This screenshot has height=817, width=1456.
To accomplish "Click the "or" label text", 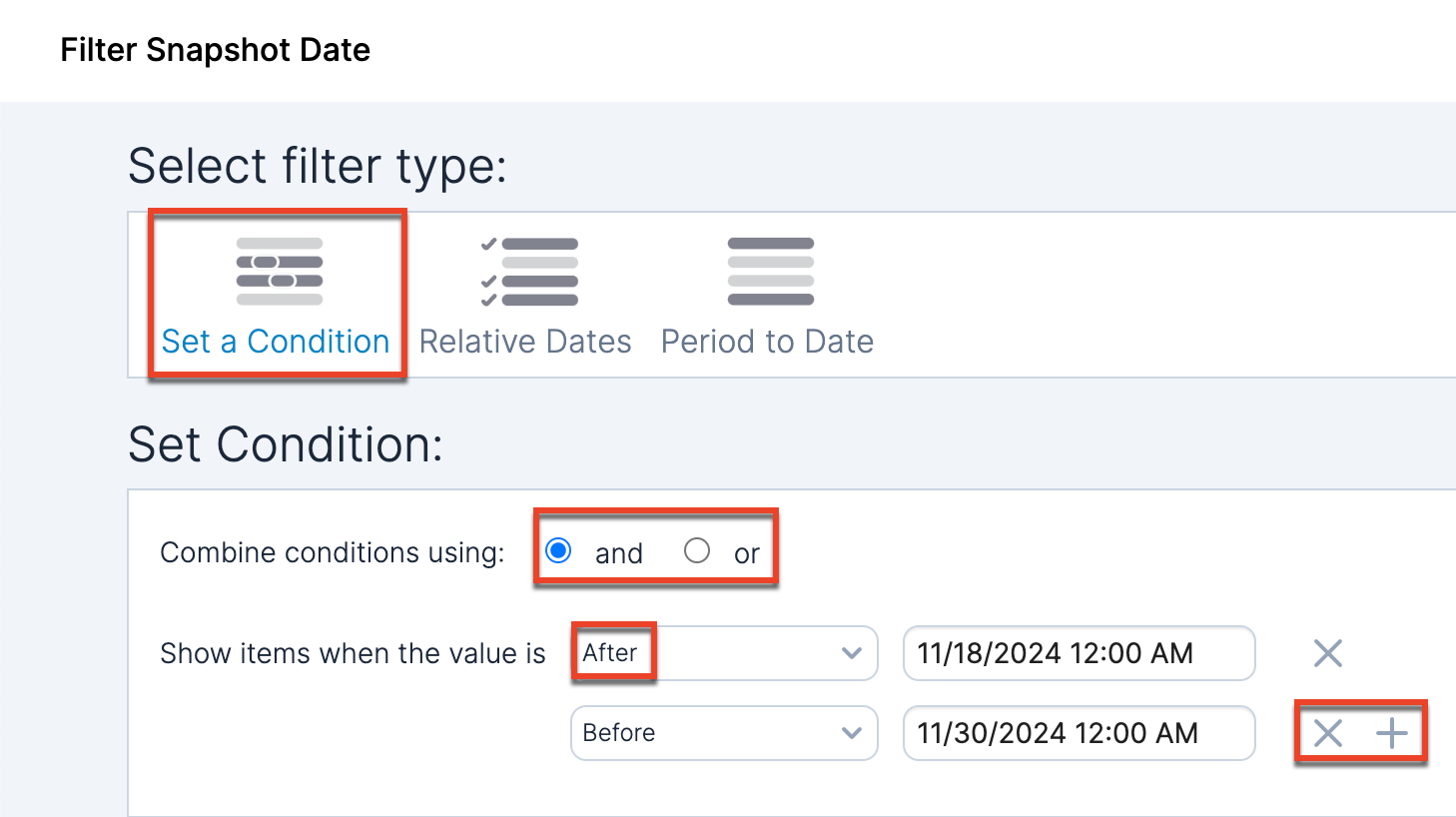I will [x=746, y=553].
